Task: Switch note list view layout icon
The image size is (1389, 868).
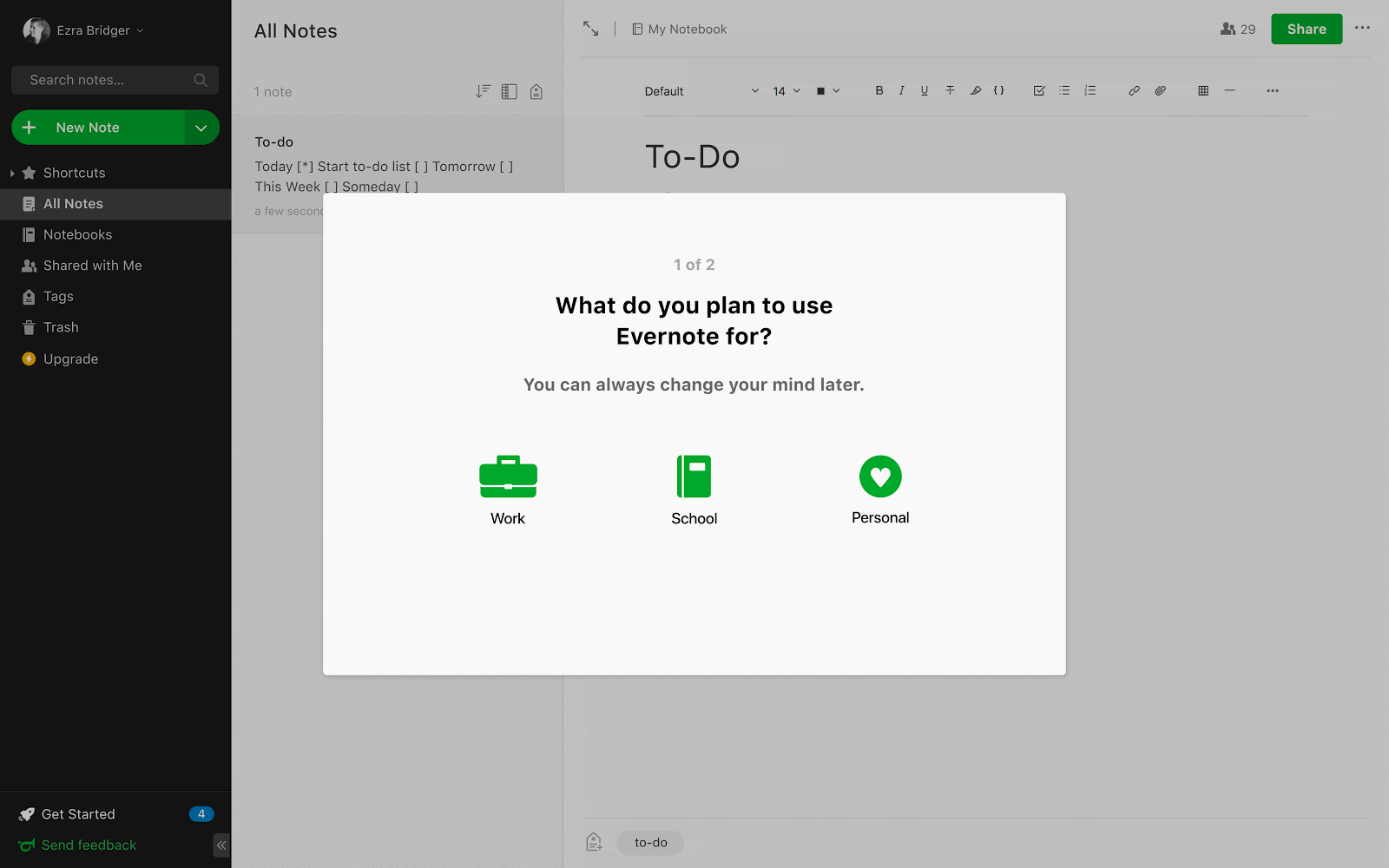Action: (x=510, y=91)
